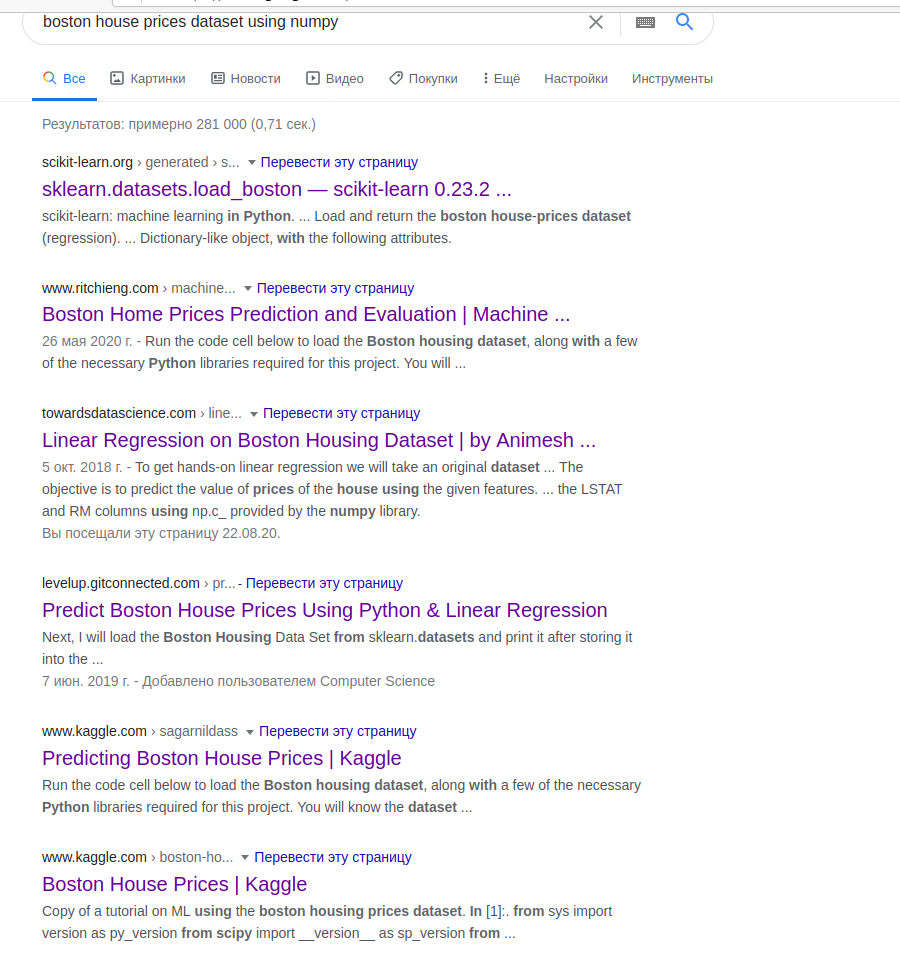The height and width of the screenshot is (955, 900).
Task: Open Boston Home Prices Prediction and Evaluation result
Action: (x=306, y=314)
